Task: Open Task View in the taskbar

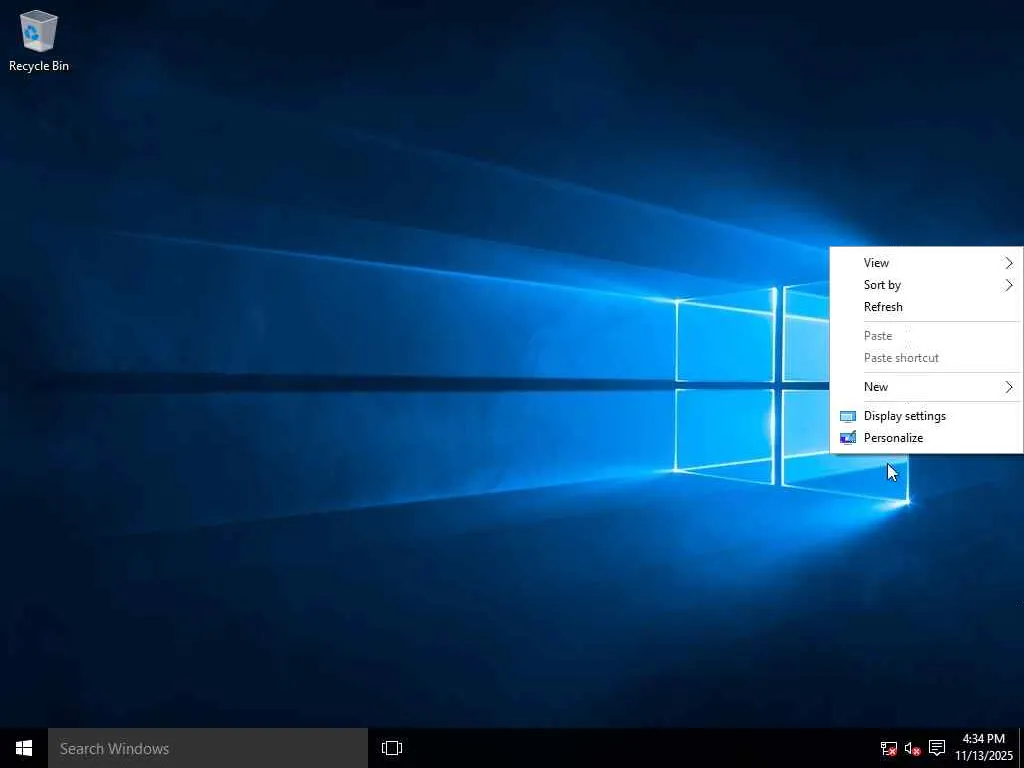Action: 392,748
